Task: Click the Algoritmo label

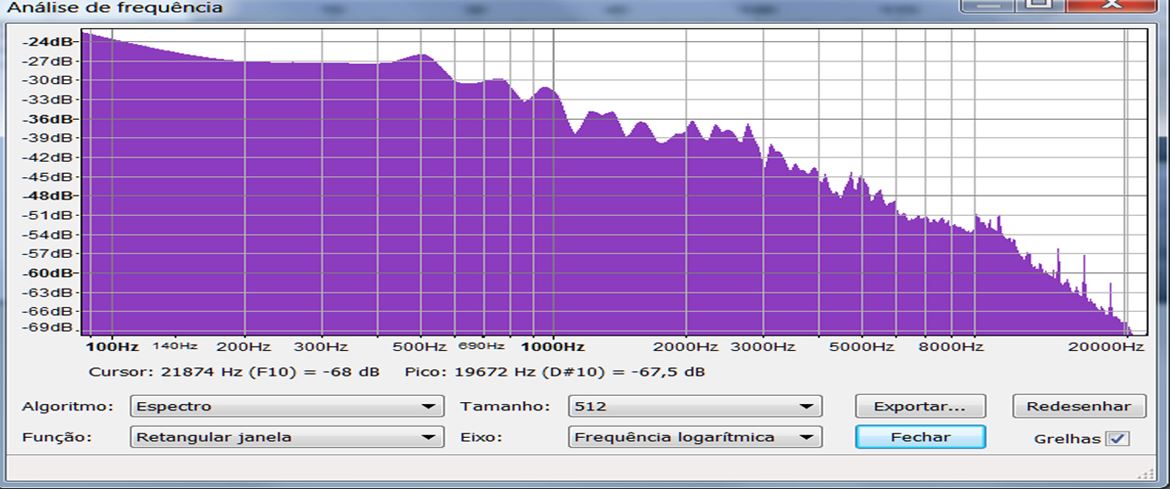Action: (x=68, y=407)
